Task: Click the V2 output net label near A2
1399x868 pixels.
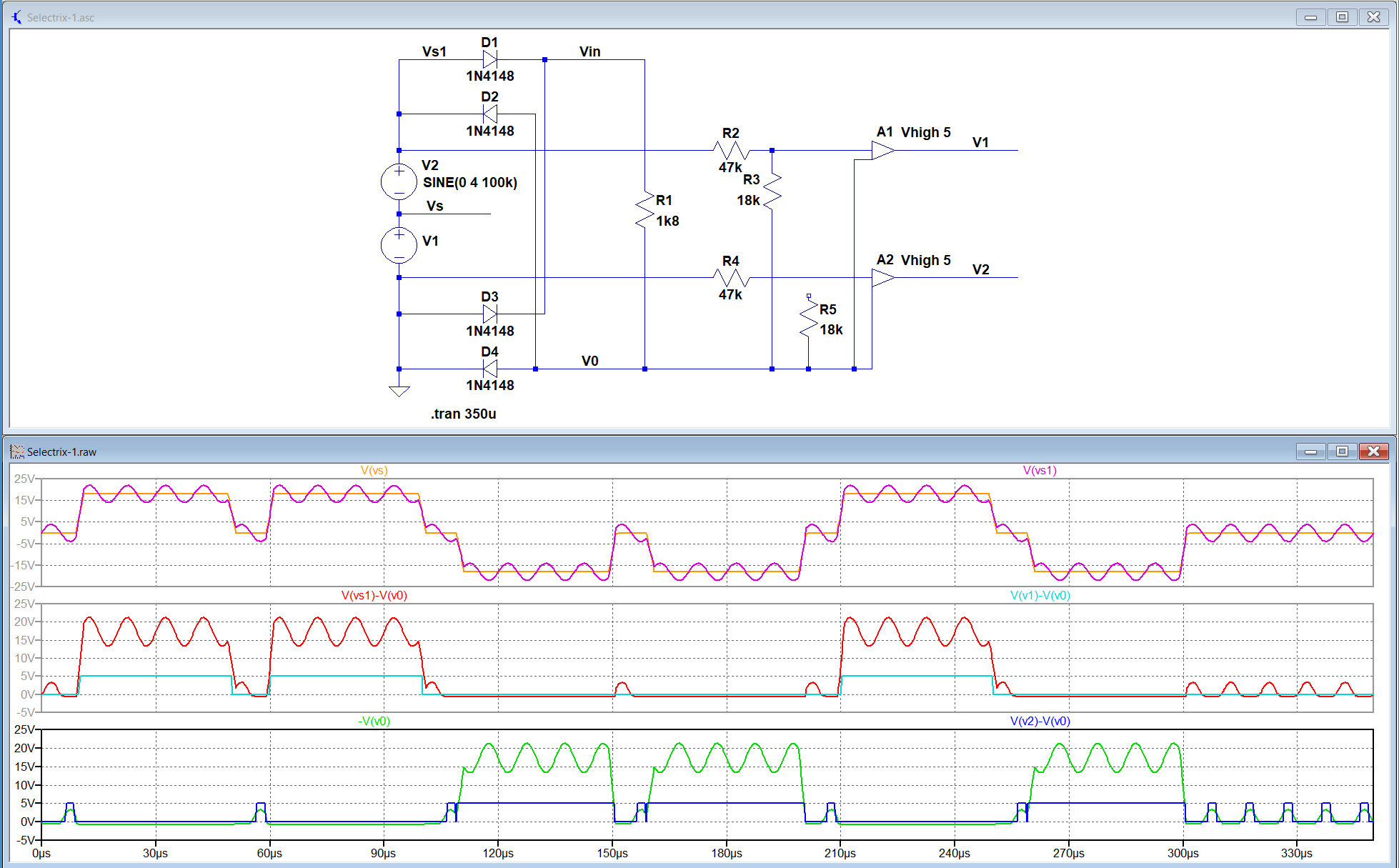Action: click(x=980, y=269)
